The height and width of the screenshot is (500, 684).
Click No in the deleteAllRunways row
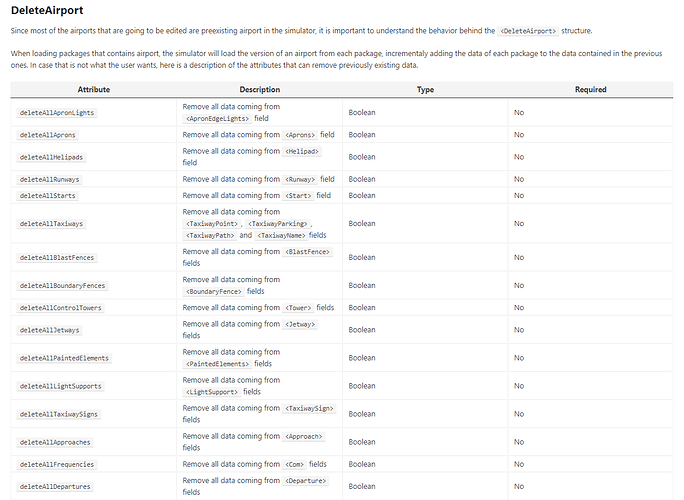tap(519, 179)
